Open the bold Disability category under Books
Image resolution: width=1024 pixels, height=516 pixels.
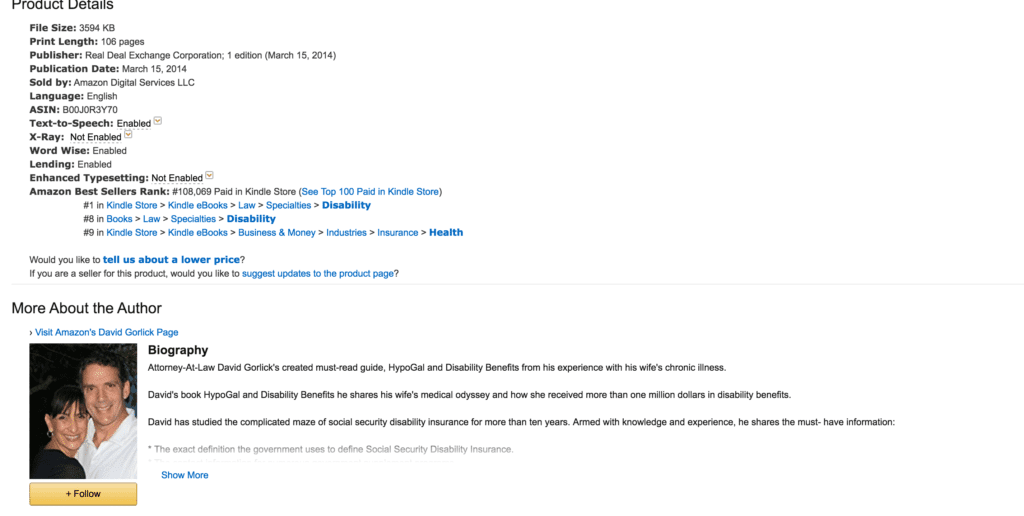pyautogui.click(x=251, y=219)
